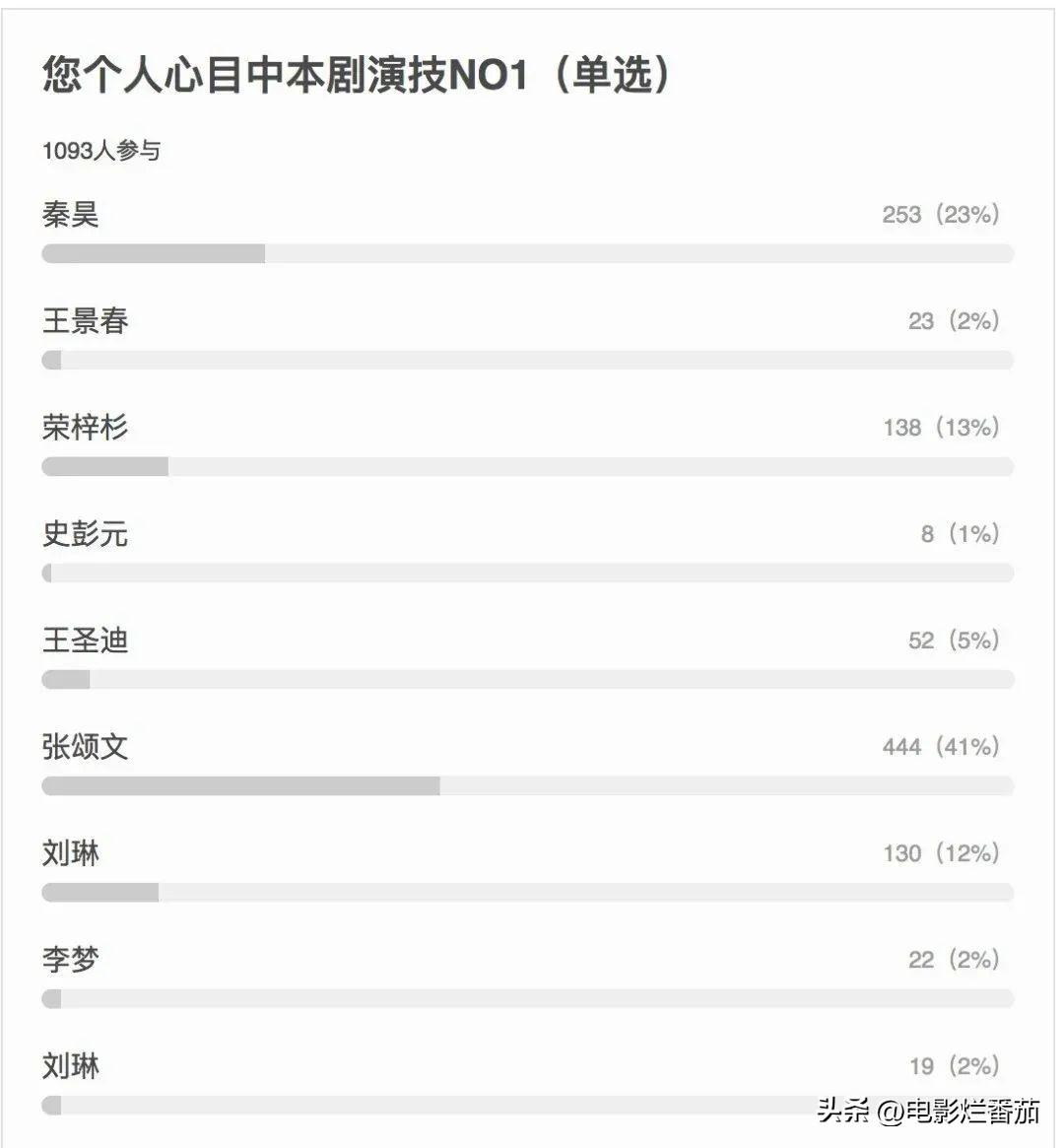Screen dimensions: 1064x1148
Task: Click the 张颂文 progress bar
Action: tap(527, 785)
